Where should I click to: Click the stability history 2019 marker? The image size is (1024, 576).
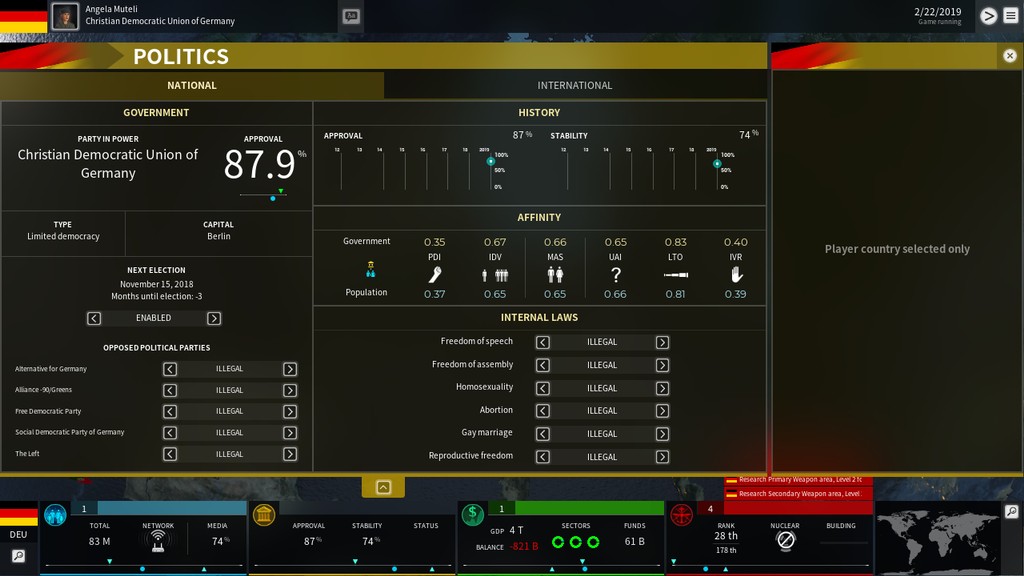pos(717,163)
